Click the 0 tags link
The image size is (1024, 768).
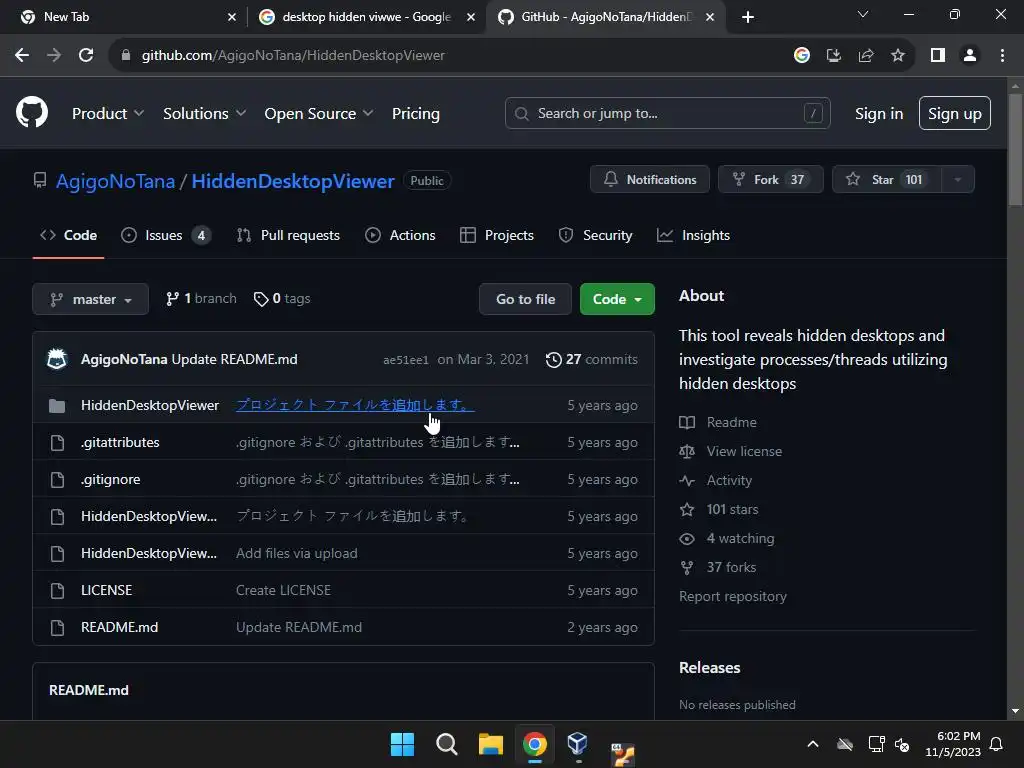282,298
